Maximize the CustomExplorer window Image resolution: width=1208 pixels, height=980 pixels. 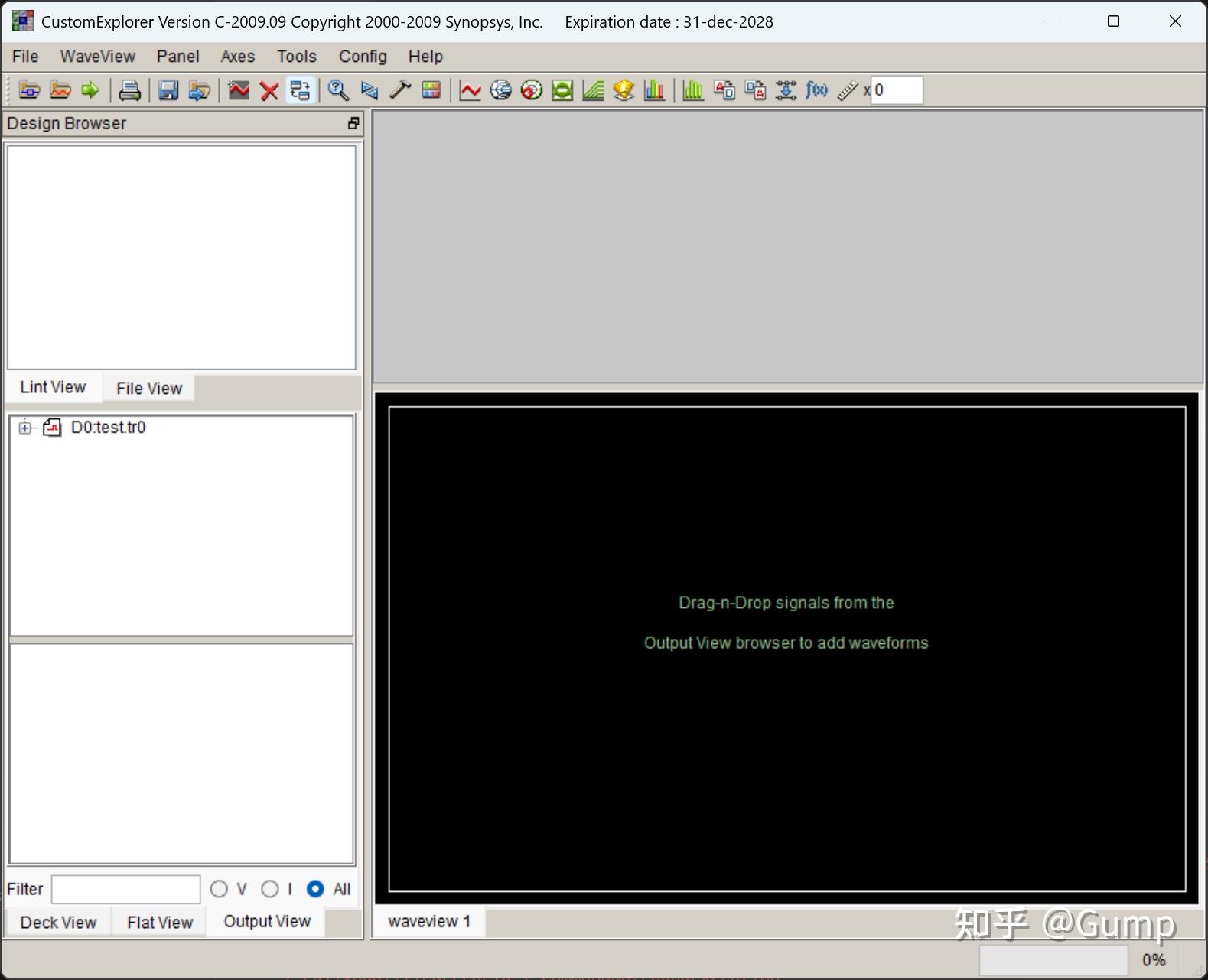1114,21
